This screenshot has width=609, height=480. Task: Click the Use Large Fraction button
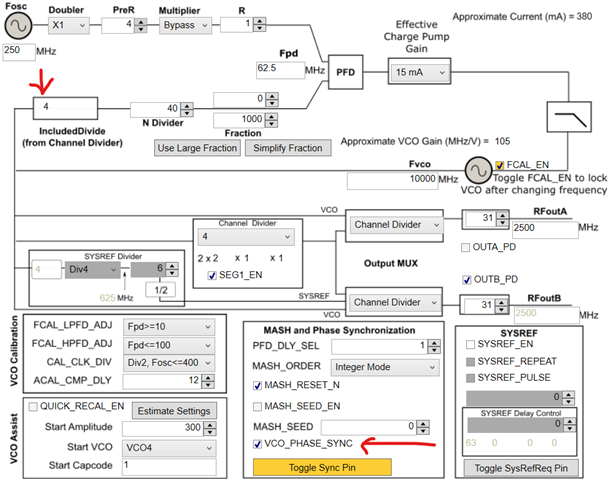[x=197, y=148]
